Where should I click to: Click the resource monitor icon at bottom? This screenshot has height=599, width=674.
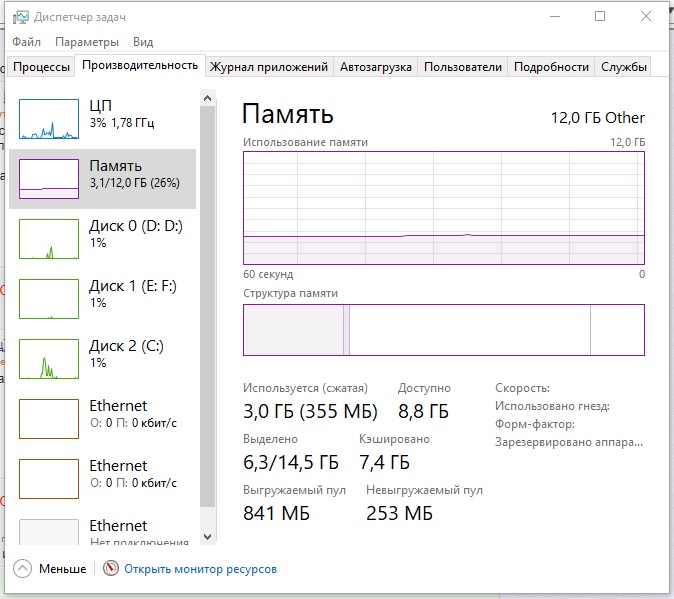(x=111, y=569)
